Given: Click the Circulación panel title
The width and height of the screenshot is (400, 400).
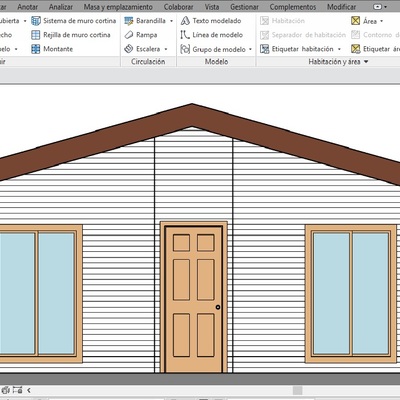Looking at the screenshot, I should 148,62.
